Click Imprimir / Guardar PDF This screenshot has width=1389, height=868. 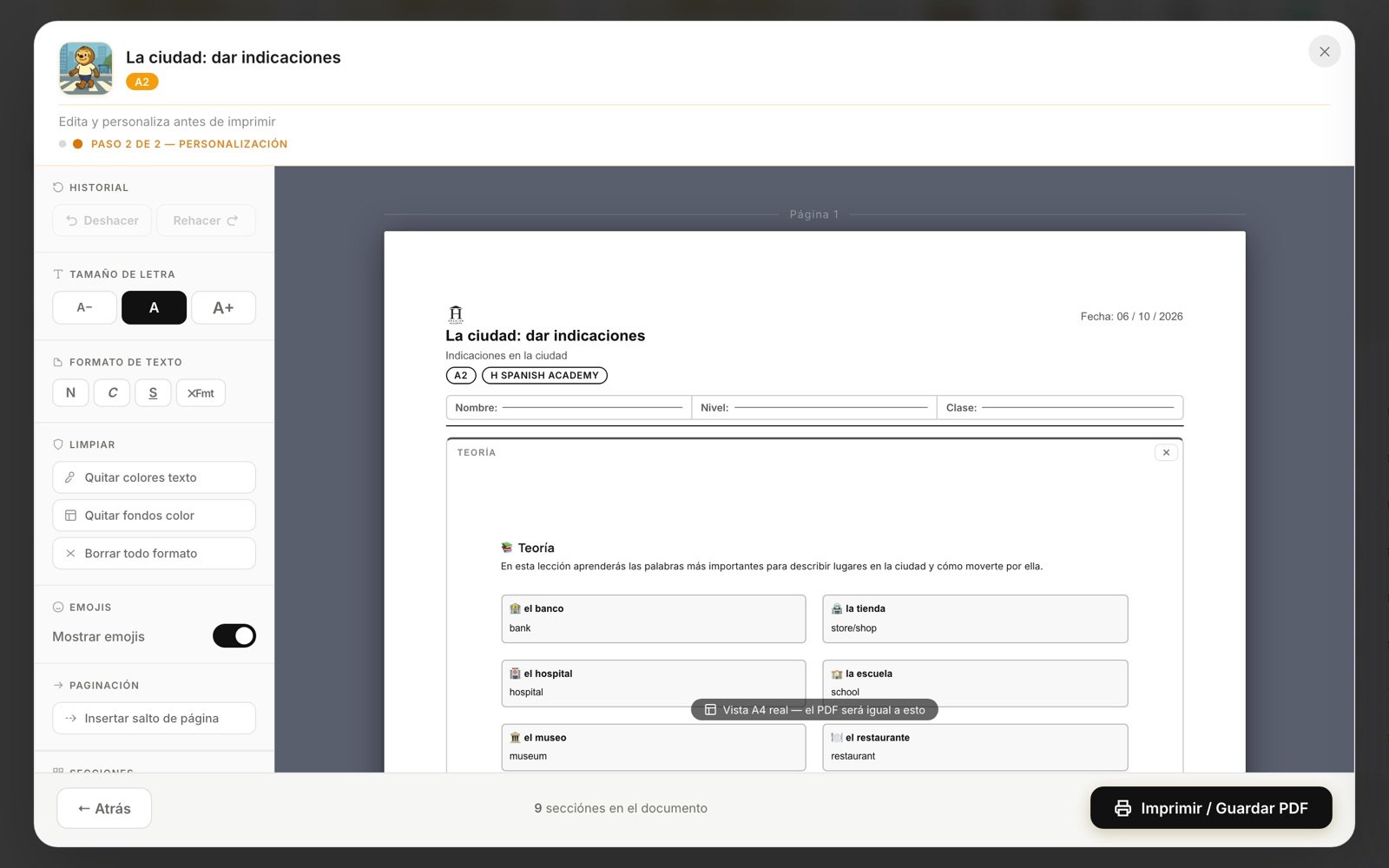tap(1211, 808)
